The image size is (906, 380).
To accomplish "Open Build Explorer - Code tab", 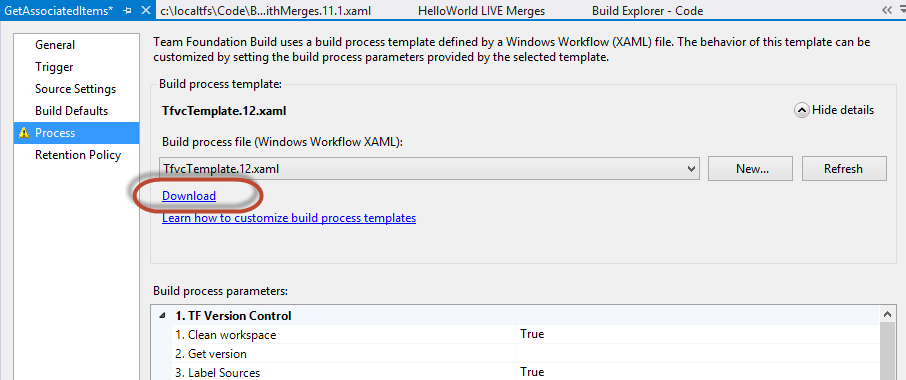I will pos(647,10).
